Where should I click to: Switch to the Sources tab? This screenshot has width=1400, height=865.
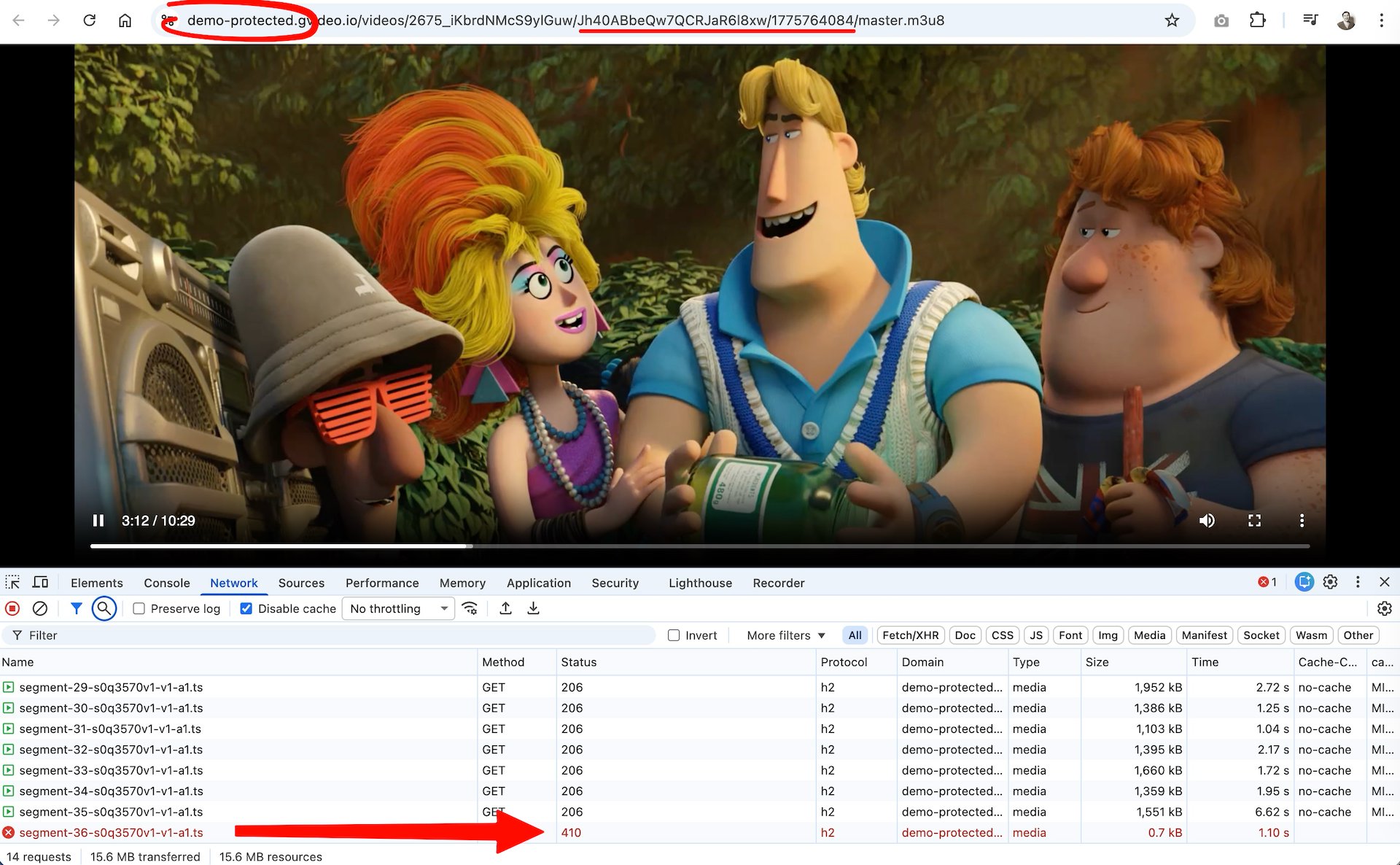tap(301, 583)
